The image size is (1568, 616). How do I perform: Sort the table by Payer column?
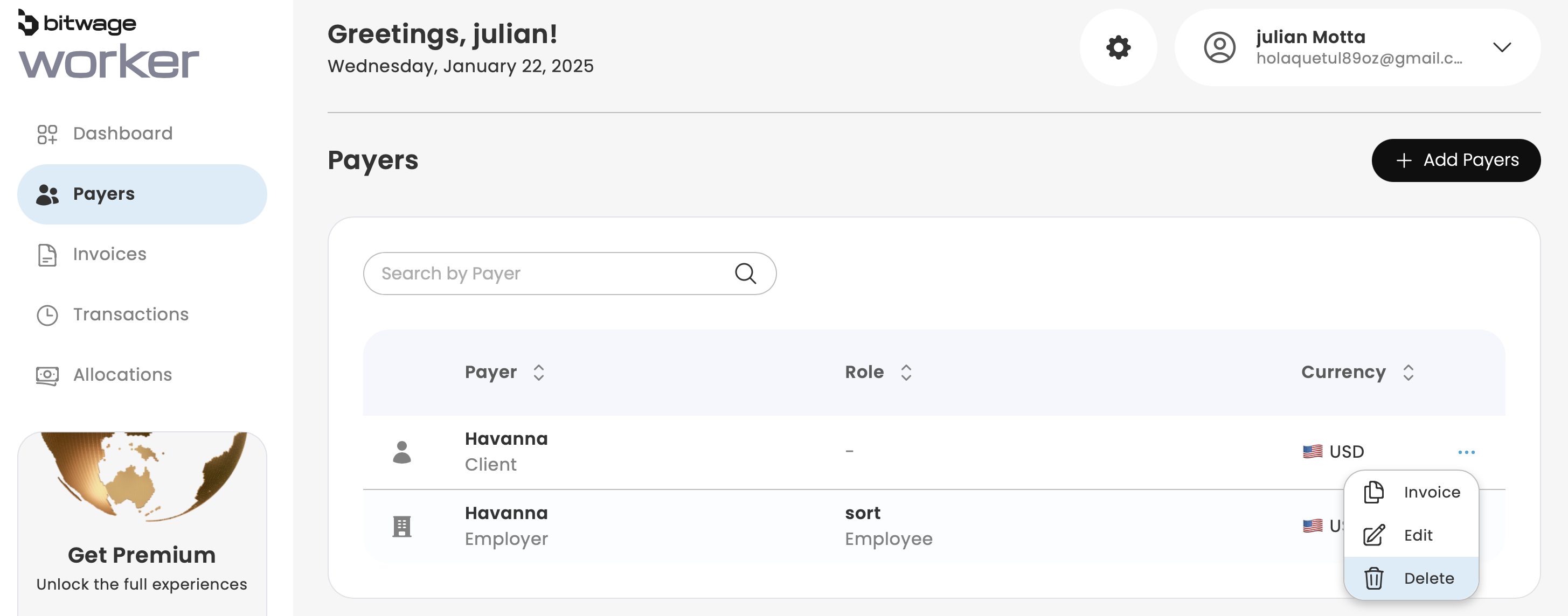(x=538, y=372)
